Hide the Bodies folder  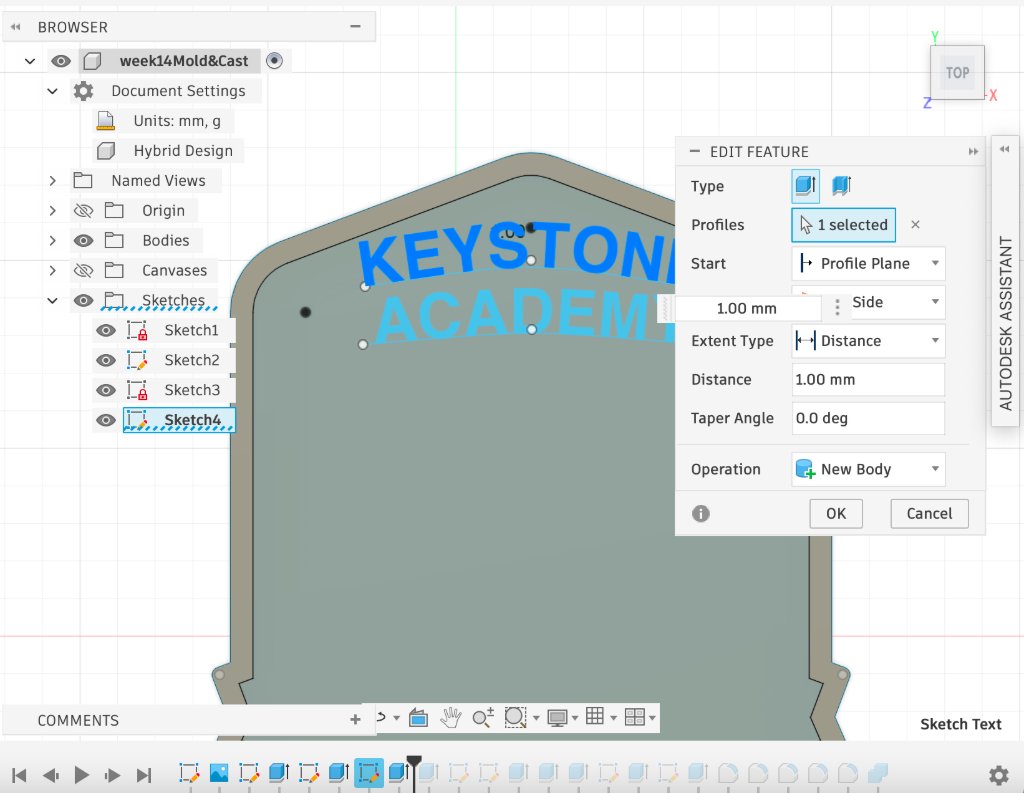coord(84,240)
